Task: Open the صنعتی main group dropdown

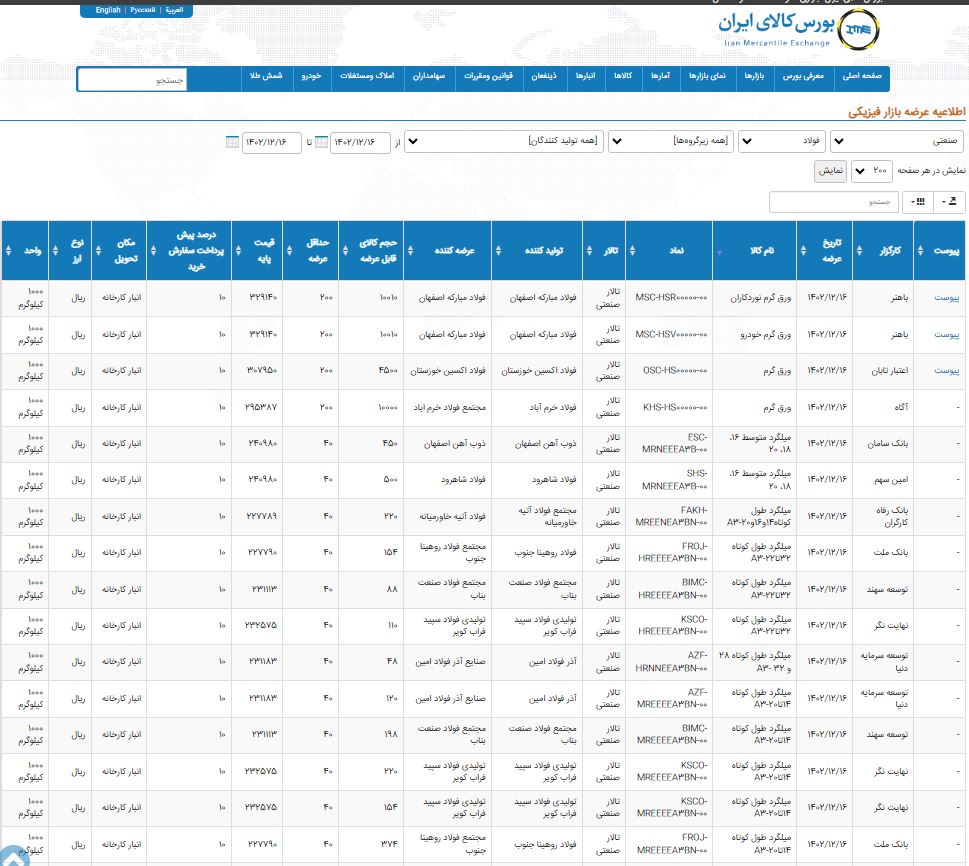Action: (897, 141)
